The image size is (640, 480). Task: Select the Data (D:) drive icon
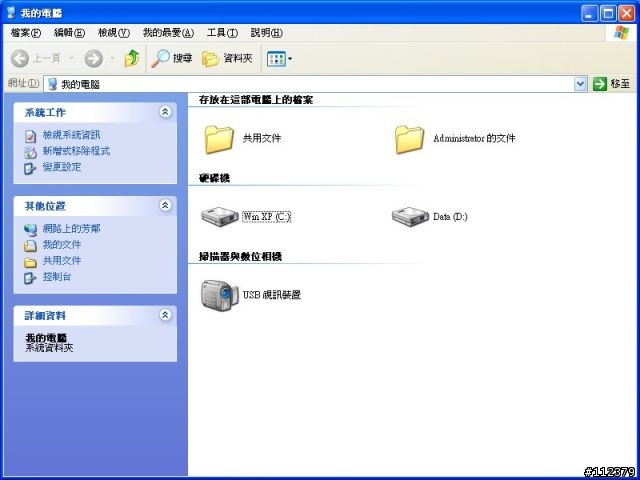[x=410, y=217]
